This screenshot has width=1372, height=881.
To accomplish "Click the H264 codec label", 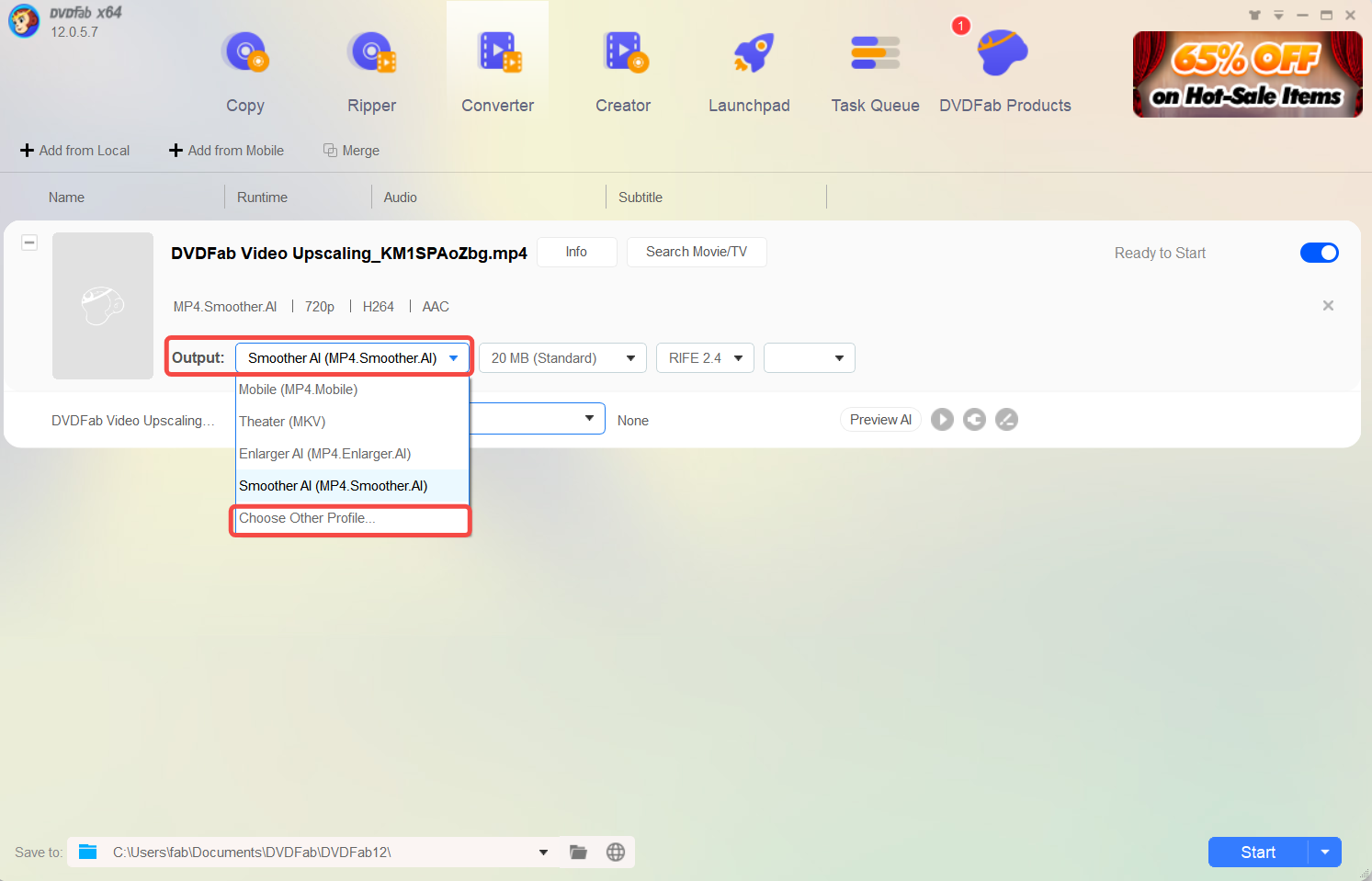I will point(379,307).
